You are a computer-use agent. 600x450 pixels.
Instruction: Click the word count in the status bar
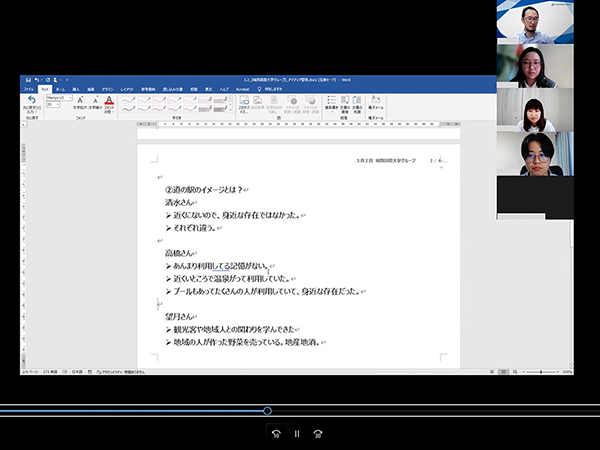50,372
